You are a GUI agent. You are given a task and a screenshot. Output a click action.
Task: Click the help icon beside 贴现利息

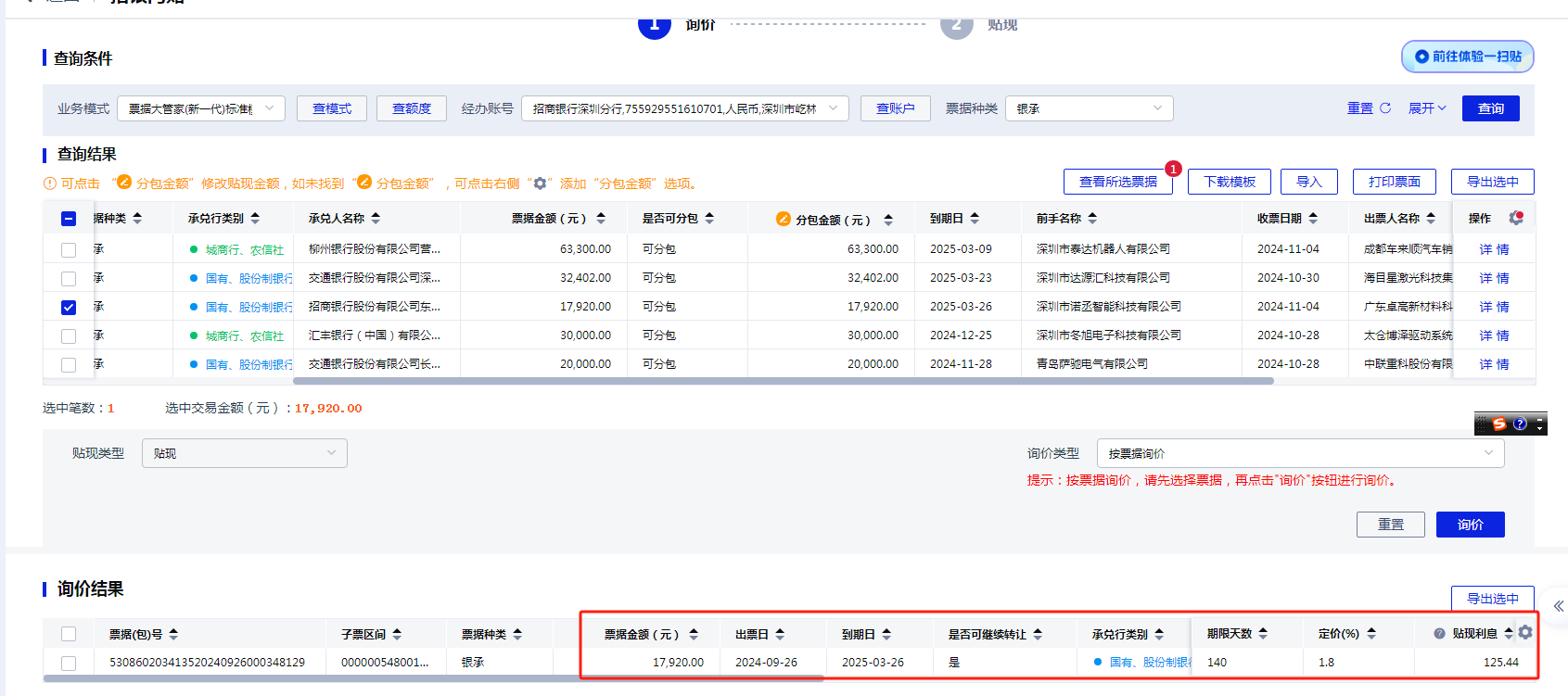1439,634
